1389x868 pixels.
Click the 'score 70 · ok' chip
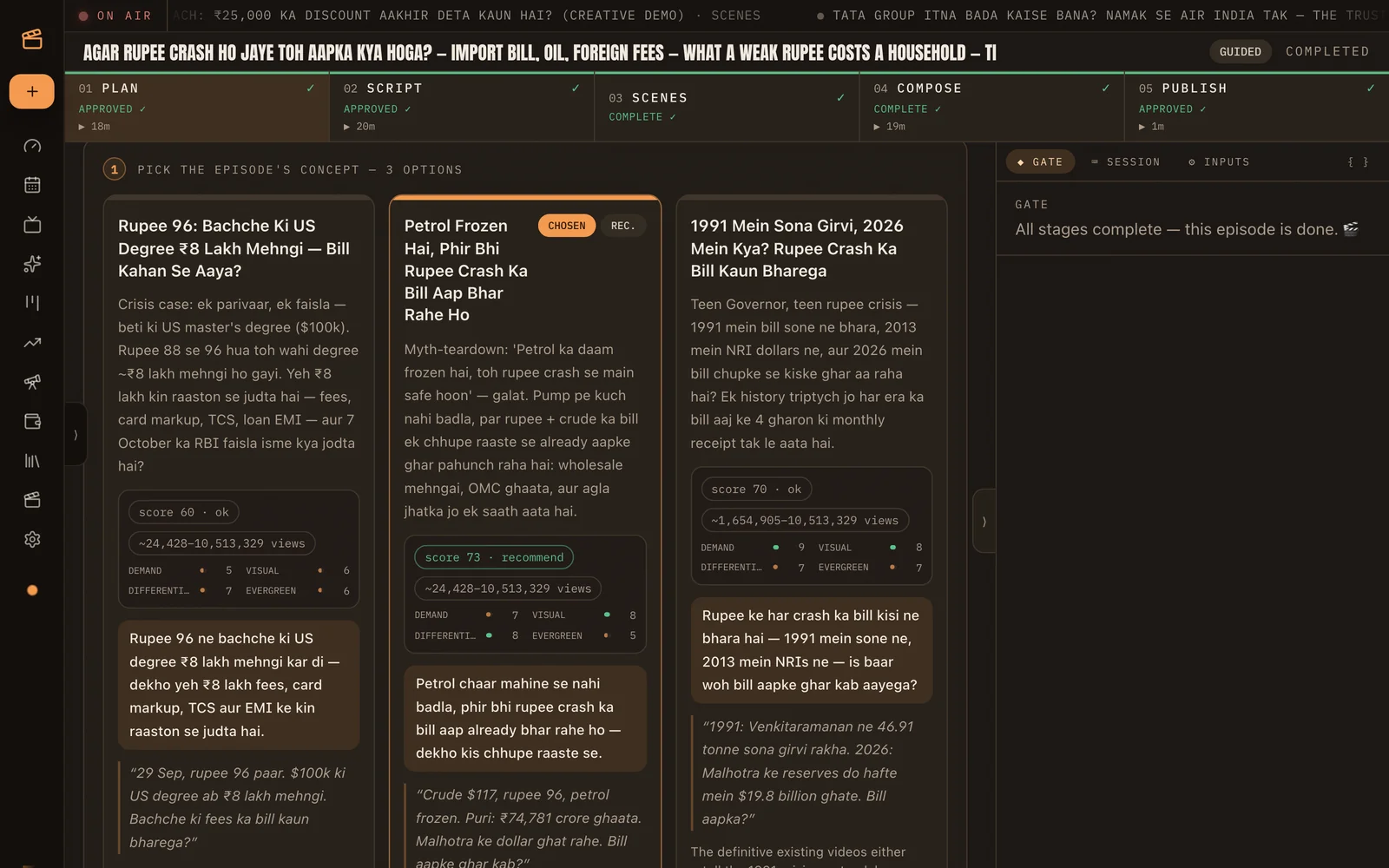tap(756, 490)
